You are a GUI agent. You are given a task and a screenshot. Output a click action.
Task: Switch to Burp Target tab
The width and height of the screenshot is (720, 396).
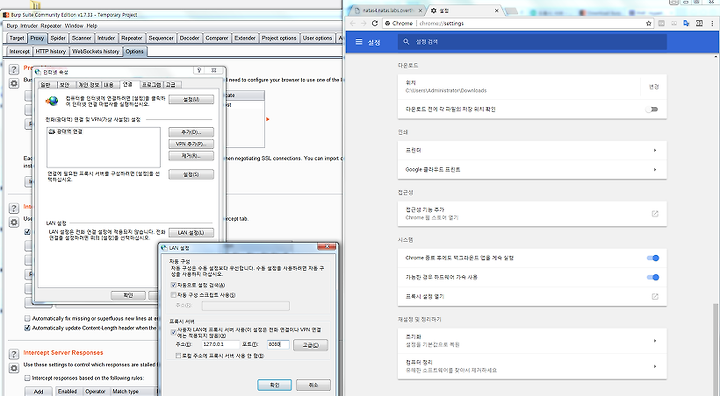click(x=17, y=38)
